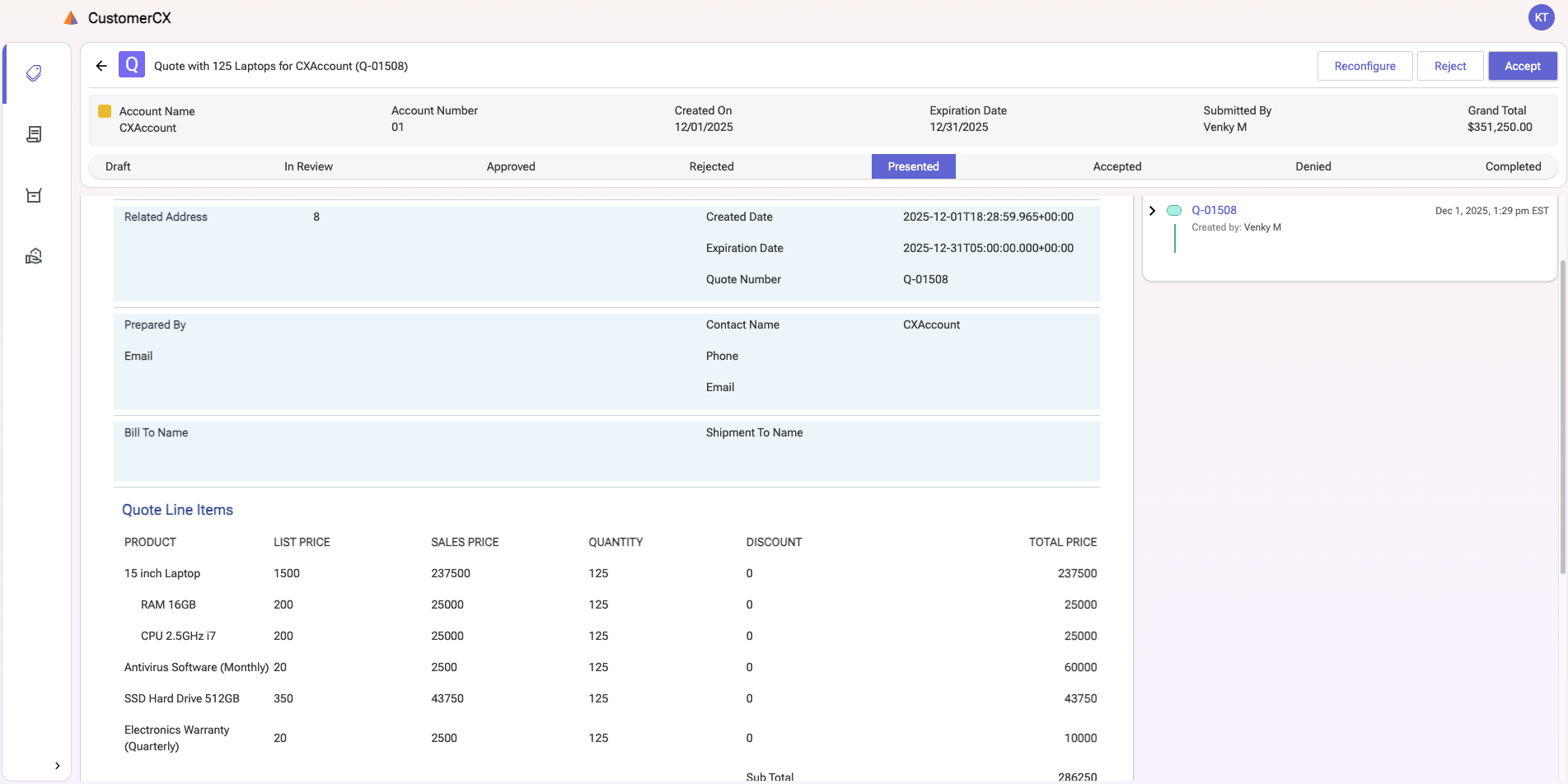Open Reconfigure for this quote
This screenshot has width=1568, height=784.
tap(1364, 65)
